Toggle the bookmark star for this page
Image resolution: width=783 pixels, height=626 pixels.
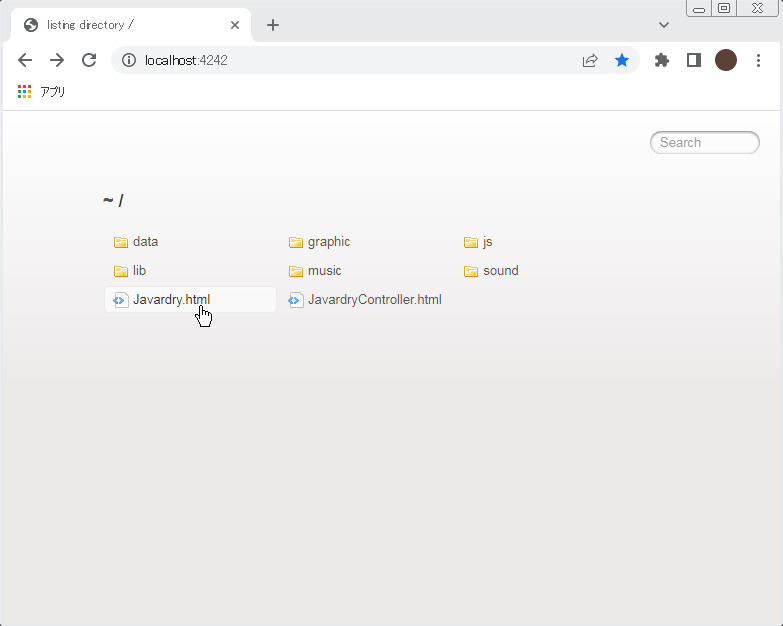point(622,60)
